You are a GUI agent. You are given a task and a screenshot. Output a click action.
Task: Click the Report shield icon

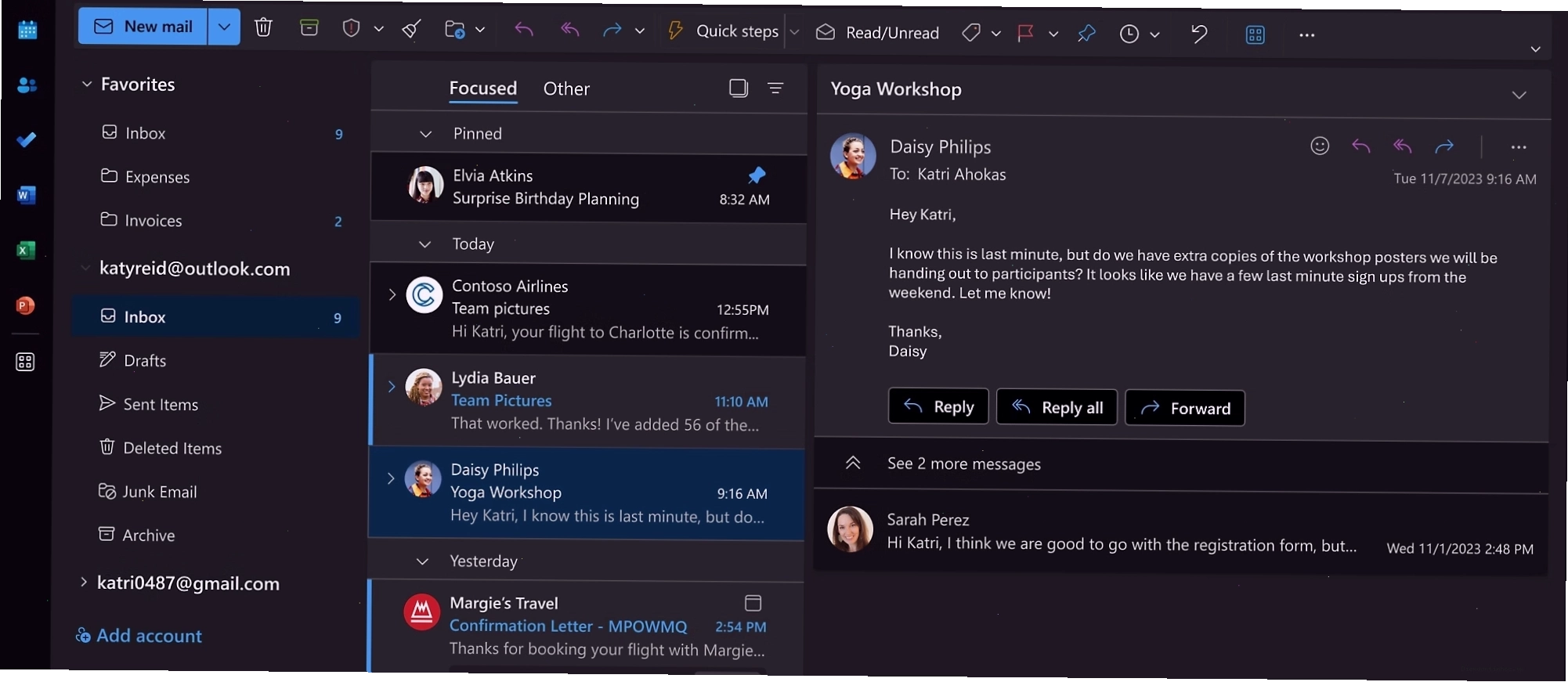click(x=351, y=29)
